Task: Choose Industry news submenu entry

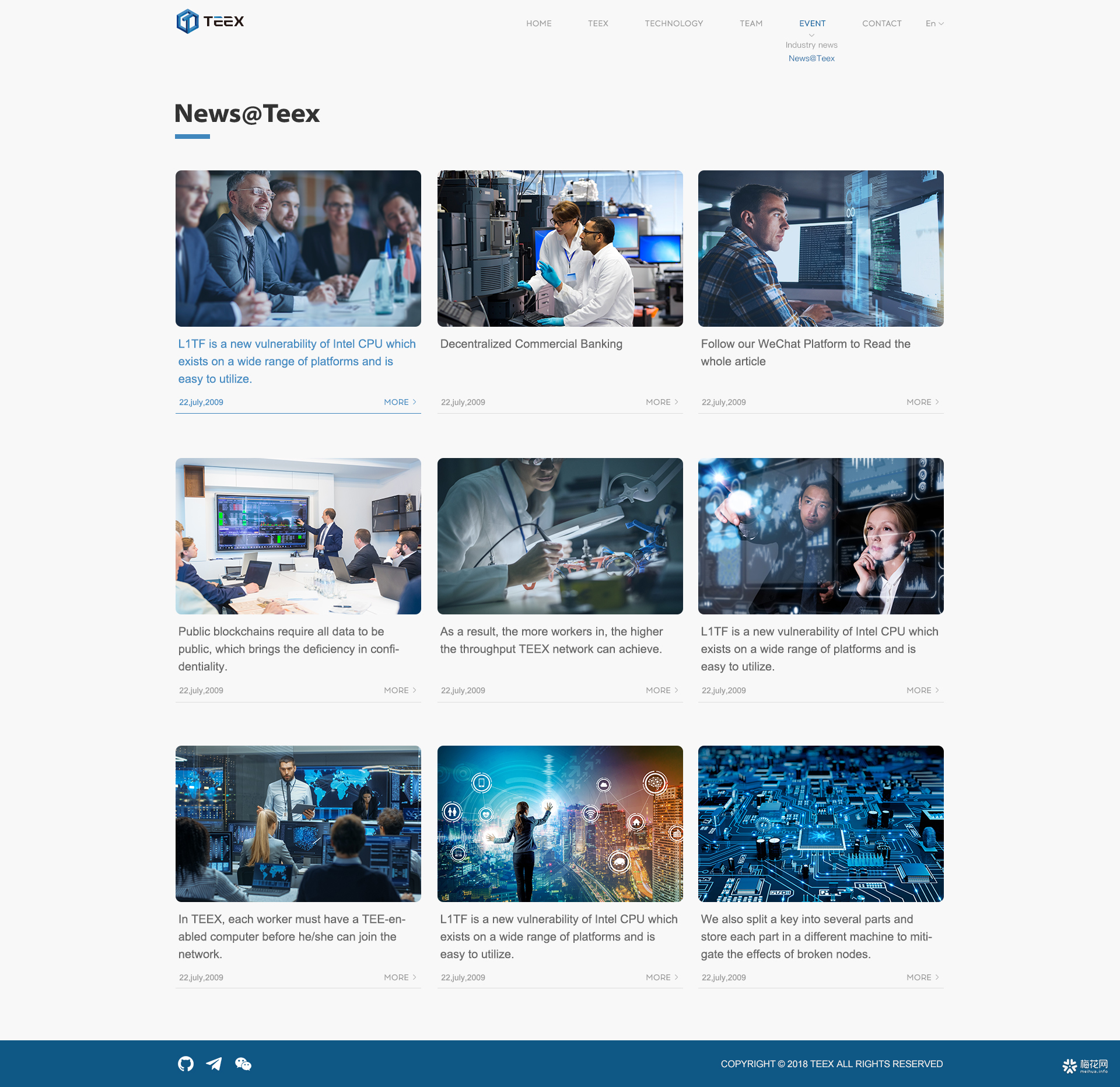Action: (811, 45)
